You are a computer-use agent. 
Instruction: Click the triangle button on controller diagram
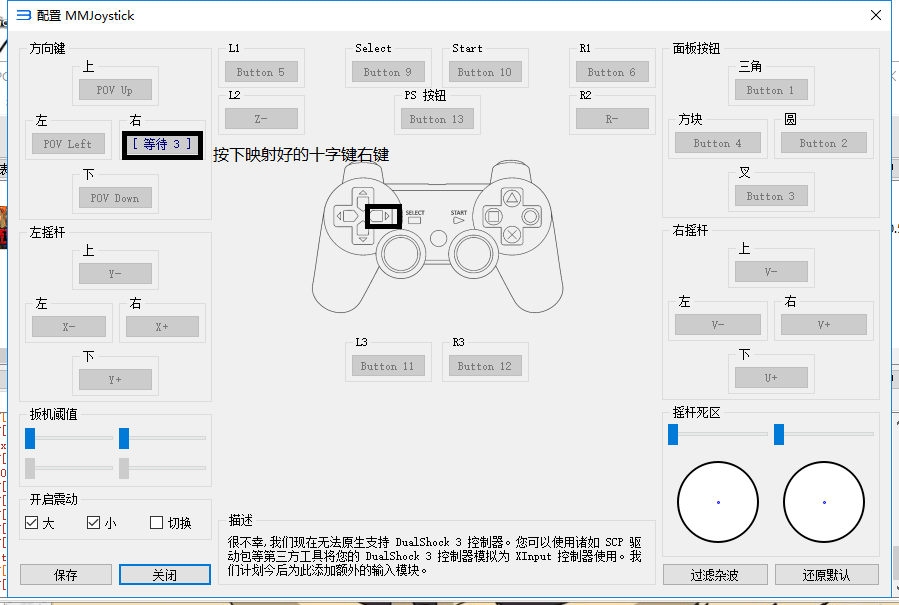511,197
